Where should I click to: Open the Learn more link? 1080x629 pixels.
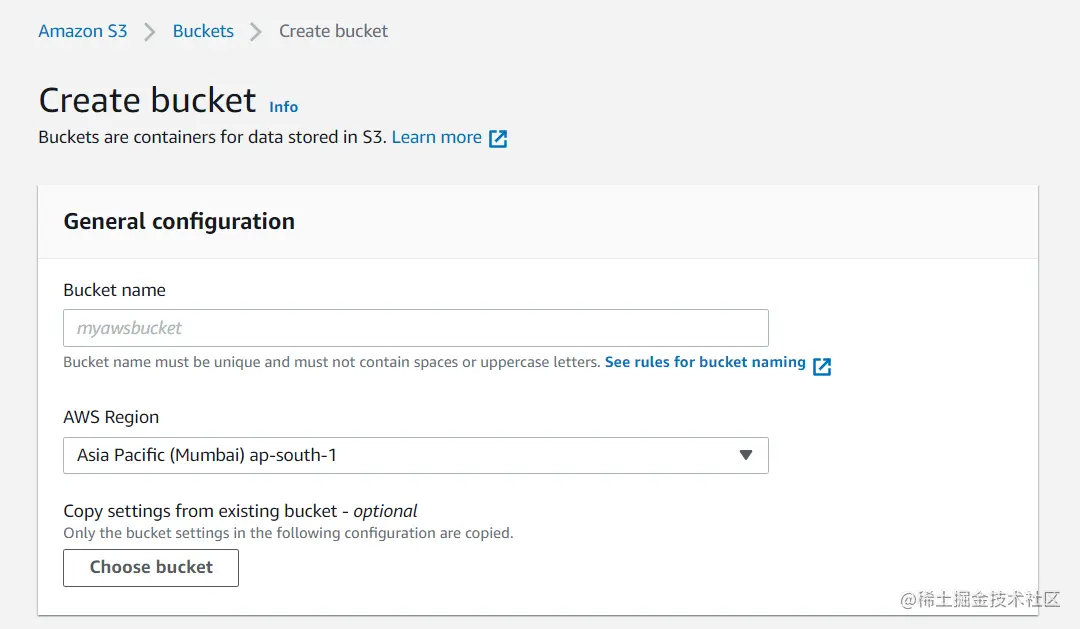tap(437, 137)
